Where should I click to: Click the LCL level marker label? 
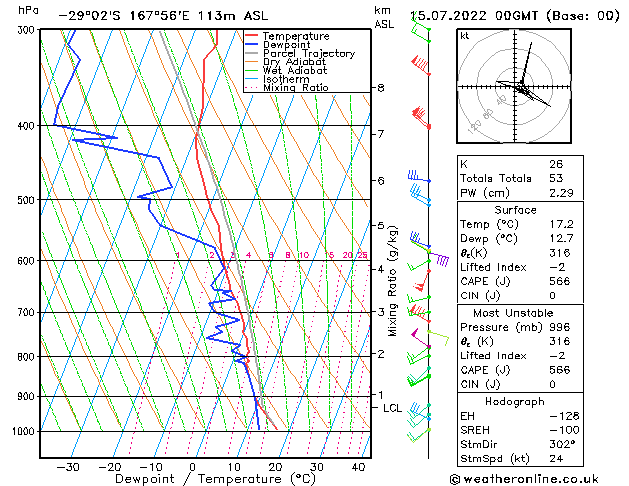[x=392, y=408]
